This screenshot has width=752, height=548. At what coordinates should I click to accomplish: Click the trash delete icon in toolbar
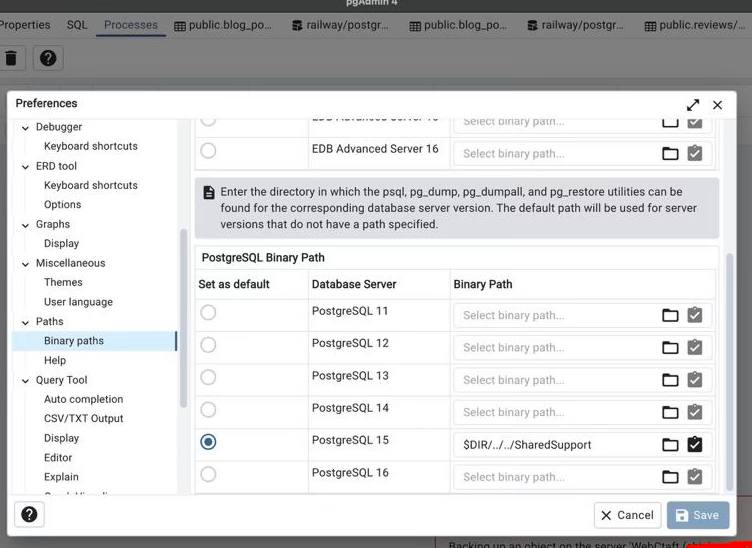click(11, 58)
